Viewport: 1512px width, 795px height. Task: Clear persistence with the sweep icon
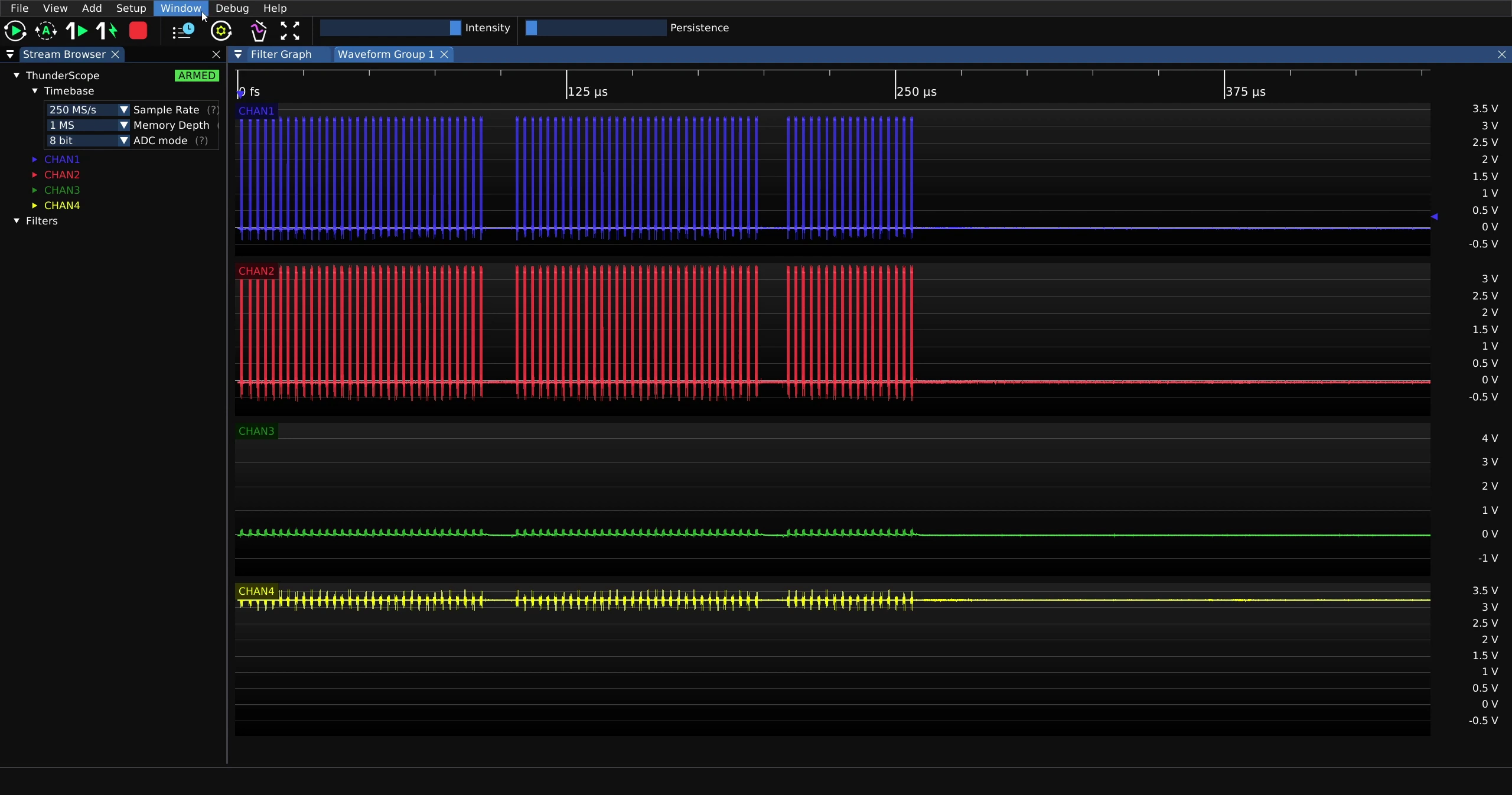259,31
